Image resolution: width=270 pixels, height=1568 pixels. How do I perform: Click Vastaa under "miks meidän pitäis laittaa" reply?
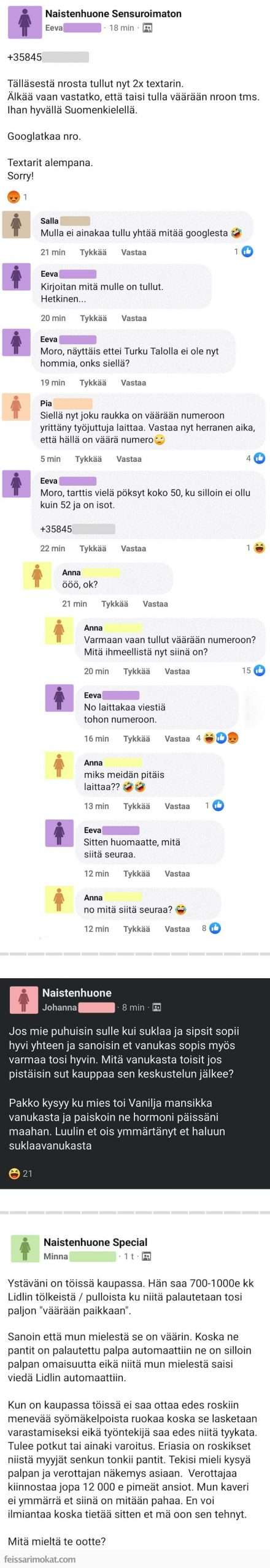pos(177,806)
